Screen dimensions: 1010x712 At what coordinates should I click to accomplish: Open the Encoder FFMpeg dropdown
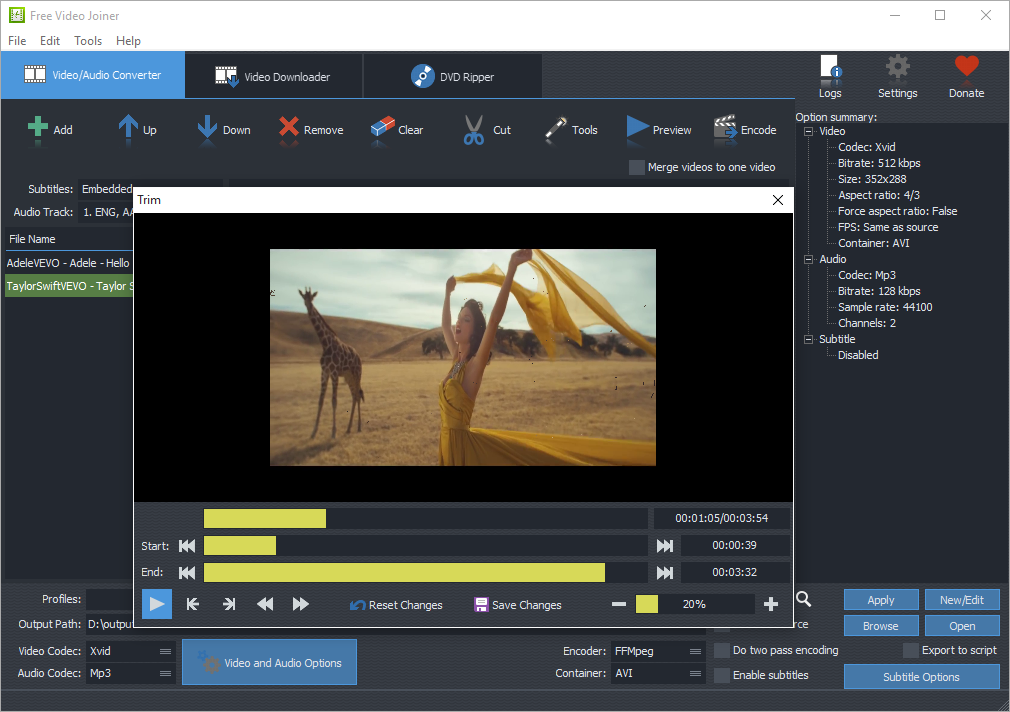tap(658, 651)
